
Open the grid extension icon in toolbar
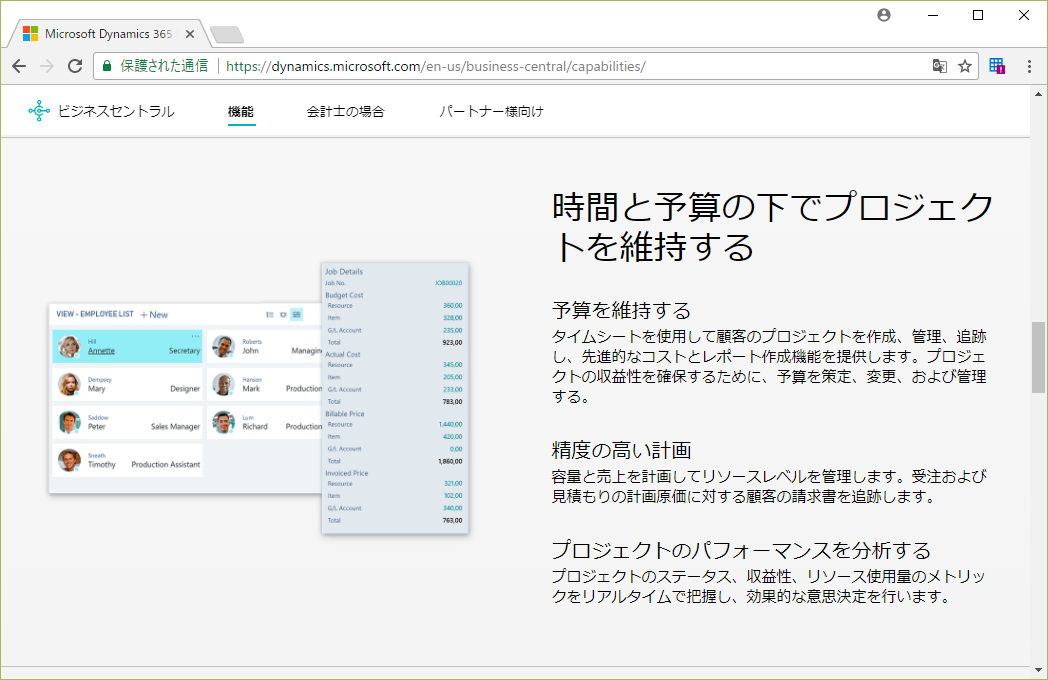(x=997, y=66)
